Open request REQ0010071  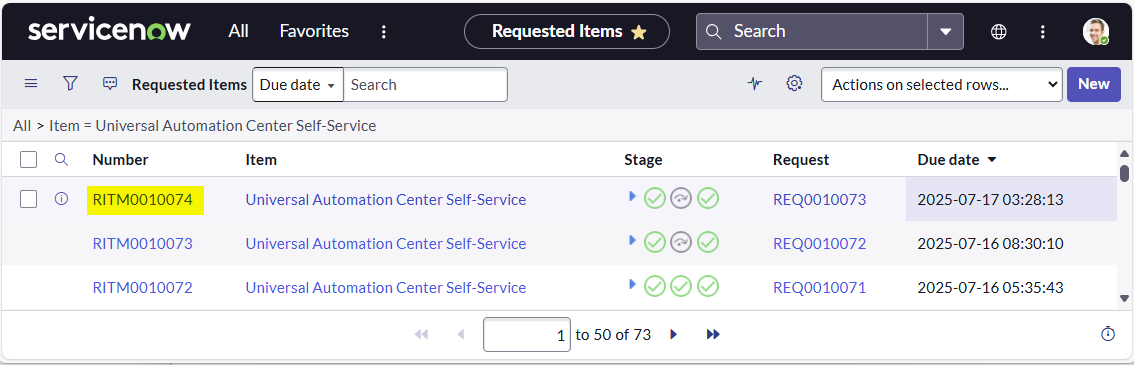point(819,288)
